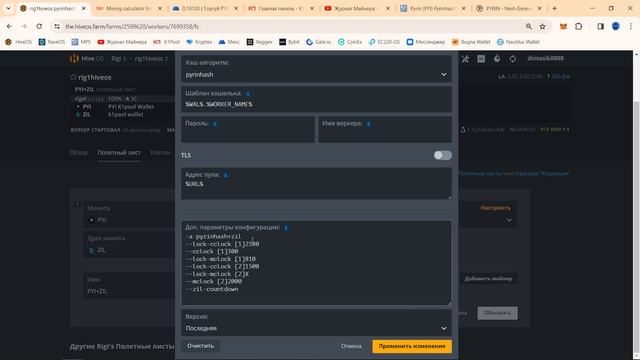The image size is (640, 360).
Task: Click info icon next to Пароль label
Action: click(215, 123)
